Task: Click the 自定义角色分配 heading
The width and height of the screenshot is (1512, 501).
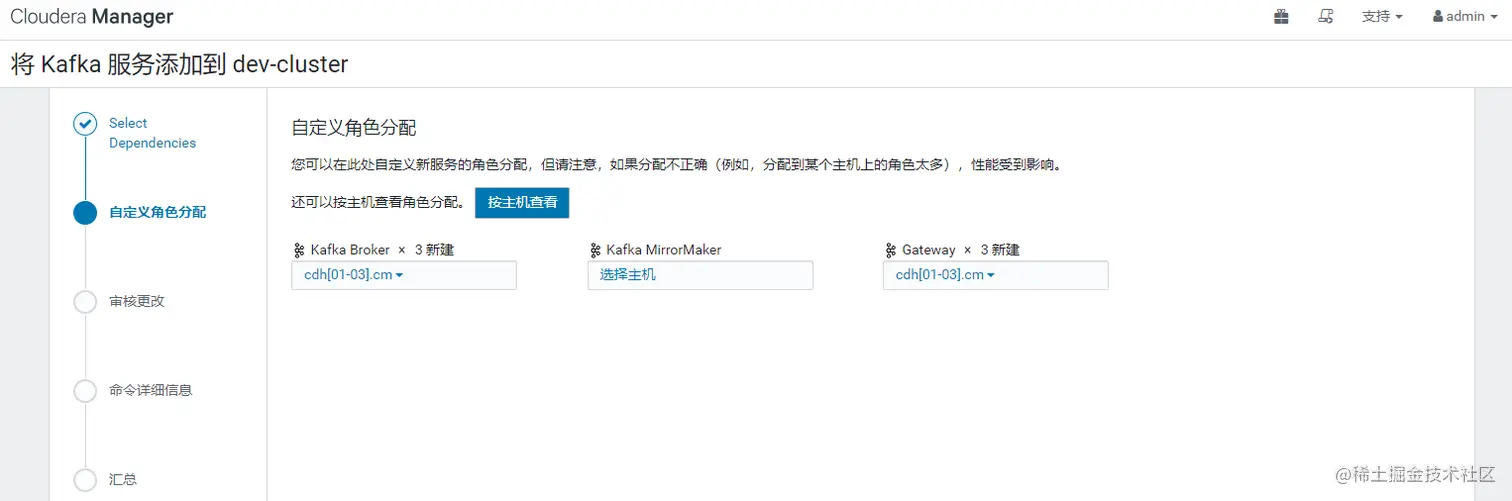Action: tap(353, 128)
